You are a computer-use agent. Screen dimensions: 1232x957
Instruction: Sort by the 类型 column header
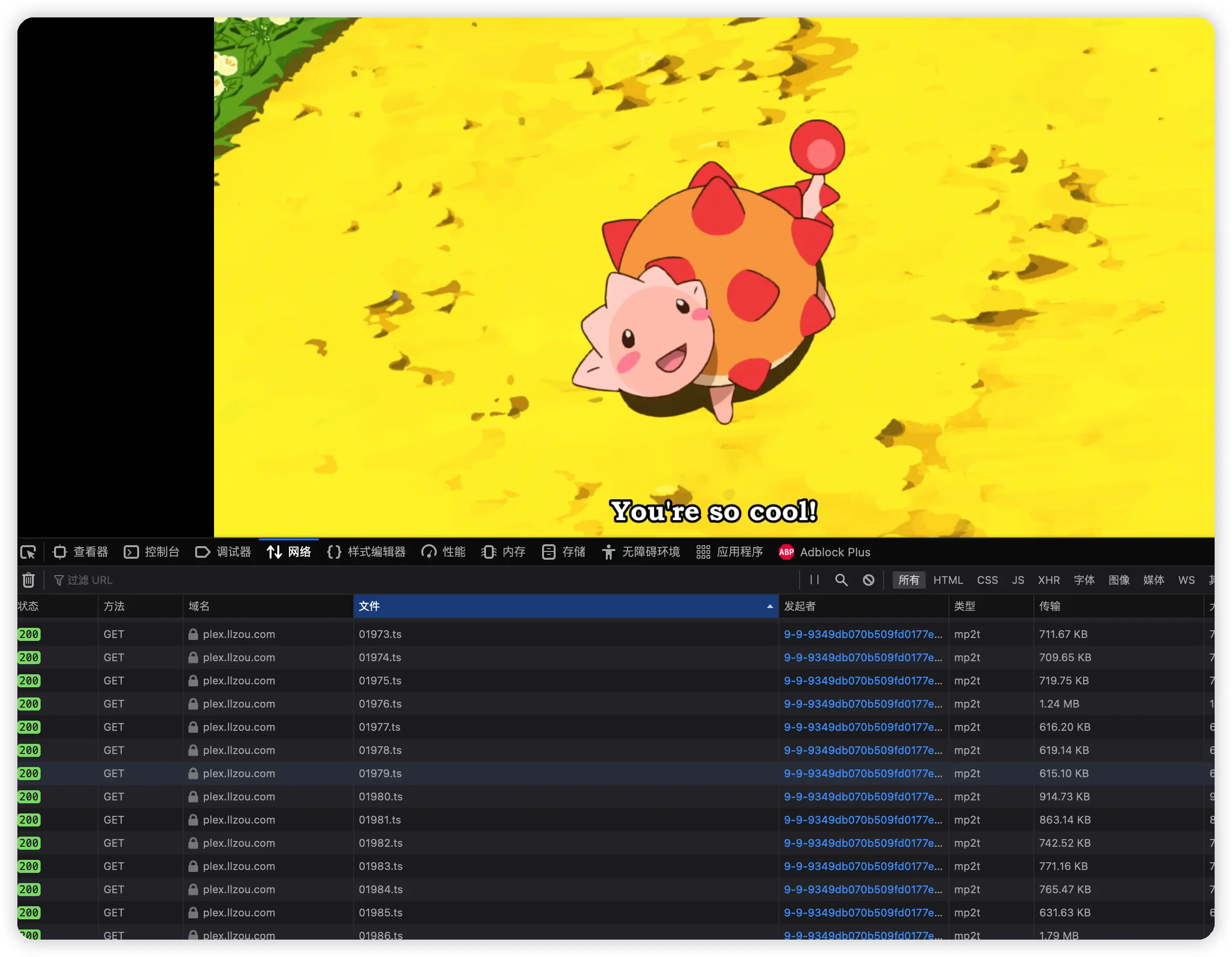point(991,606)
